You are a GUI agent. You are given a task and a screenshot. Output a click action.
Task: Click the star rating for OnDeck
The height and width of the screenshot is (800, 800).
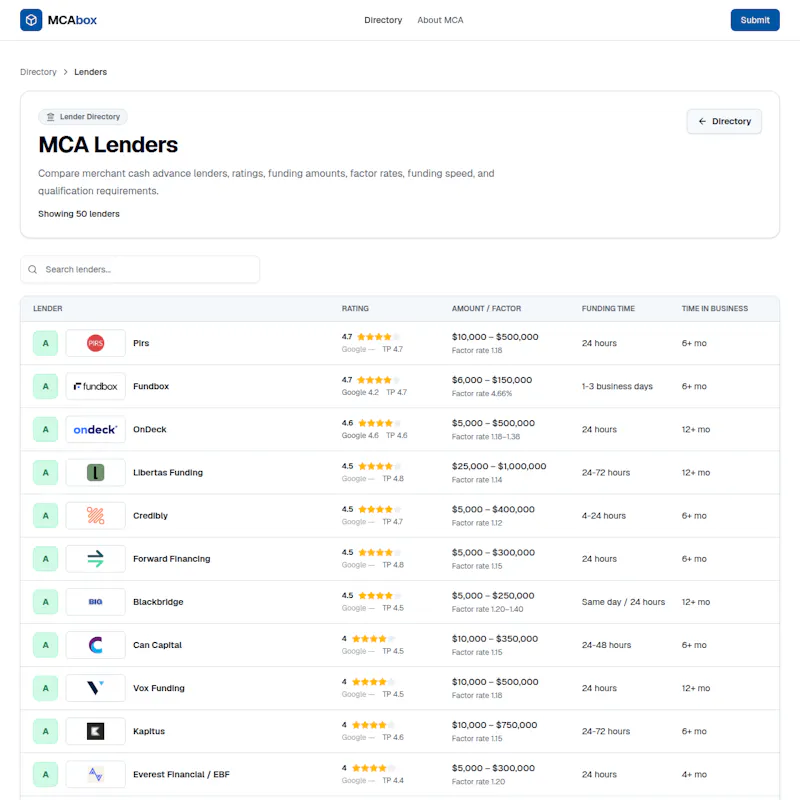click(x=379, y=423)
